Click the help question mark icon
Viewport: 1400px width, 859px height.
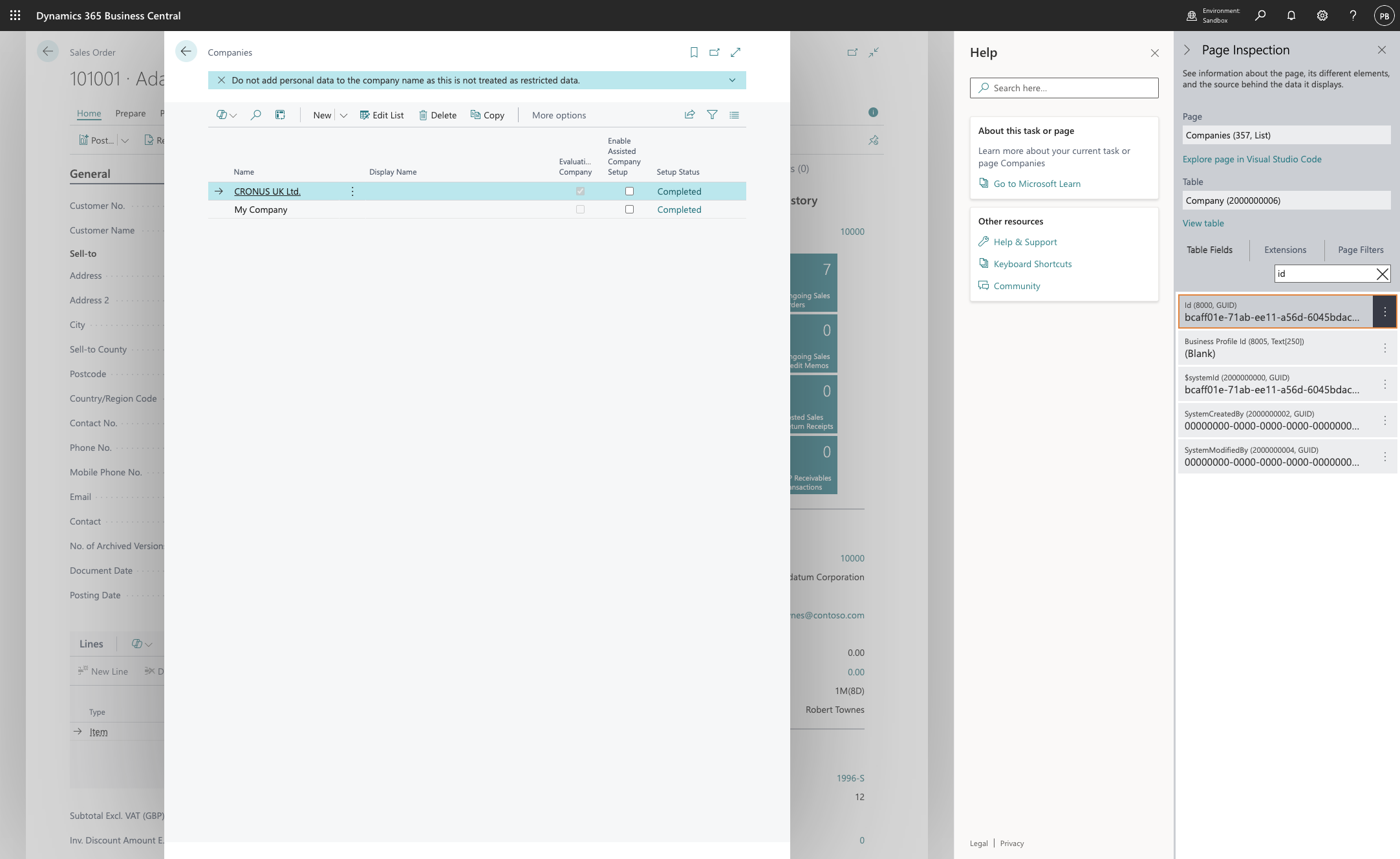pyautogui.click(x=1353, y=16)
